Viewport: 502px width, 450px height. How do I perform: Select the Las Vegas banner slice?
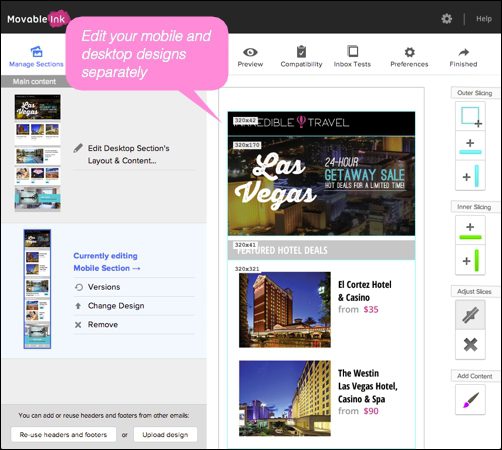pyautogui.click(x=321, y=186)
